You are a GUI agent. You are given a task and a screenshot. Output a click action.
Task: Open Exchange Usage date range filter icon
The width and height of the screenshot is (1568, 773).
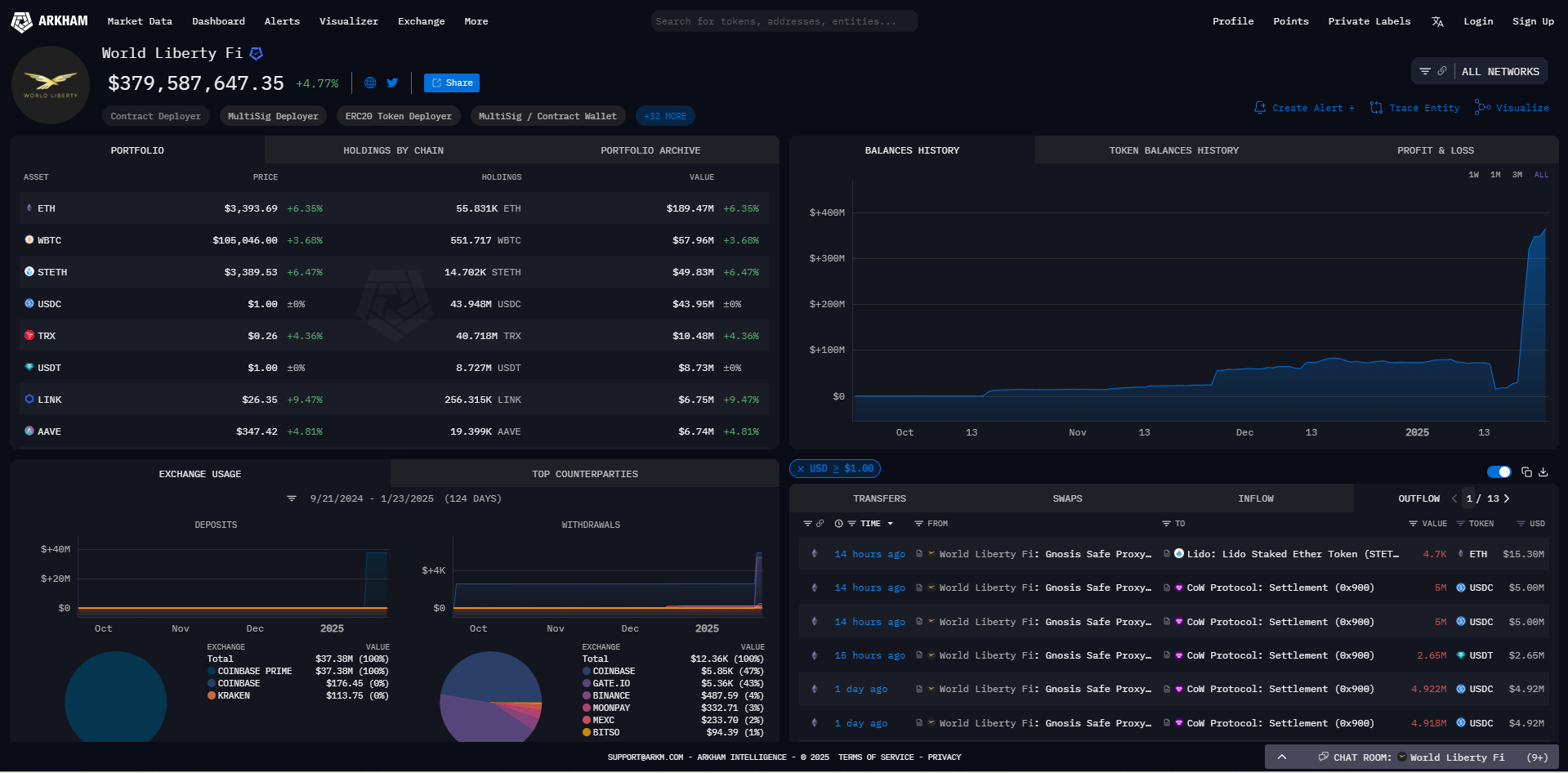tap(292, 498)
